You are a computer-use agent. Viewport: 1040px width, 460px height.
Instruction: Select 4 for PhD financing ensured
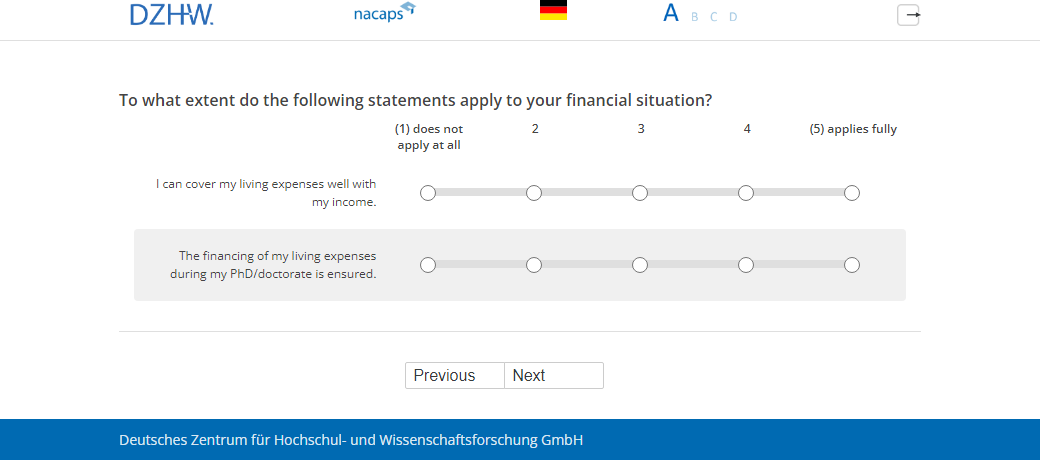(x=746, y=265)
